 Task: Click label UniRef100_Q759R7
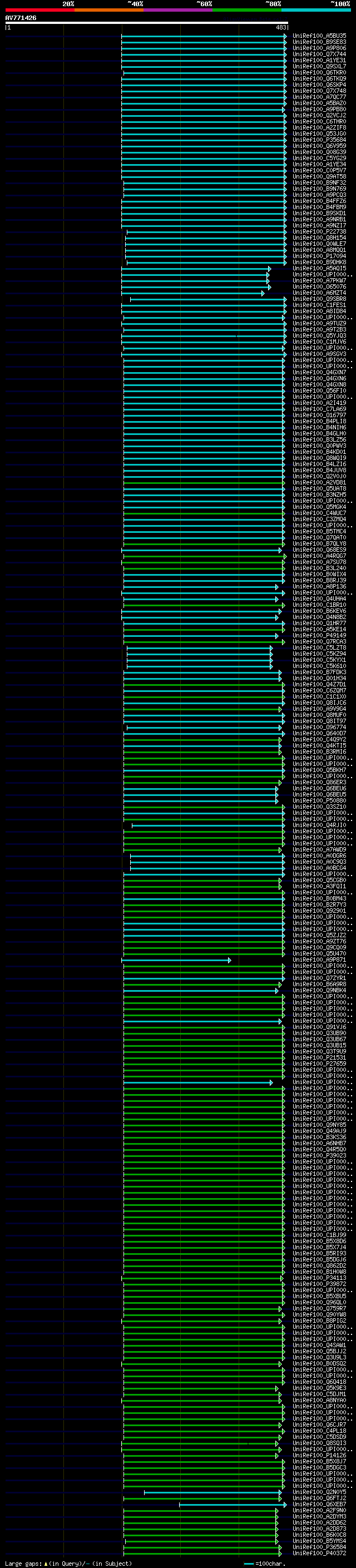tap(319, 1308)
